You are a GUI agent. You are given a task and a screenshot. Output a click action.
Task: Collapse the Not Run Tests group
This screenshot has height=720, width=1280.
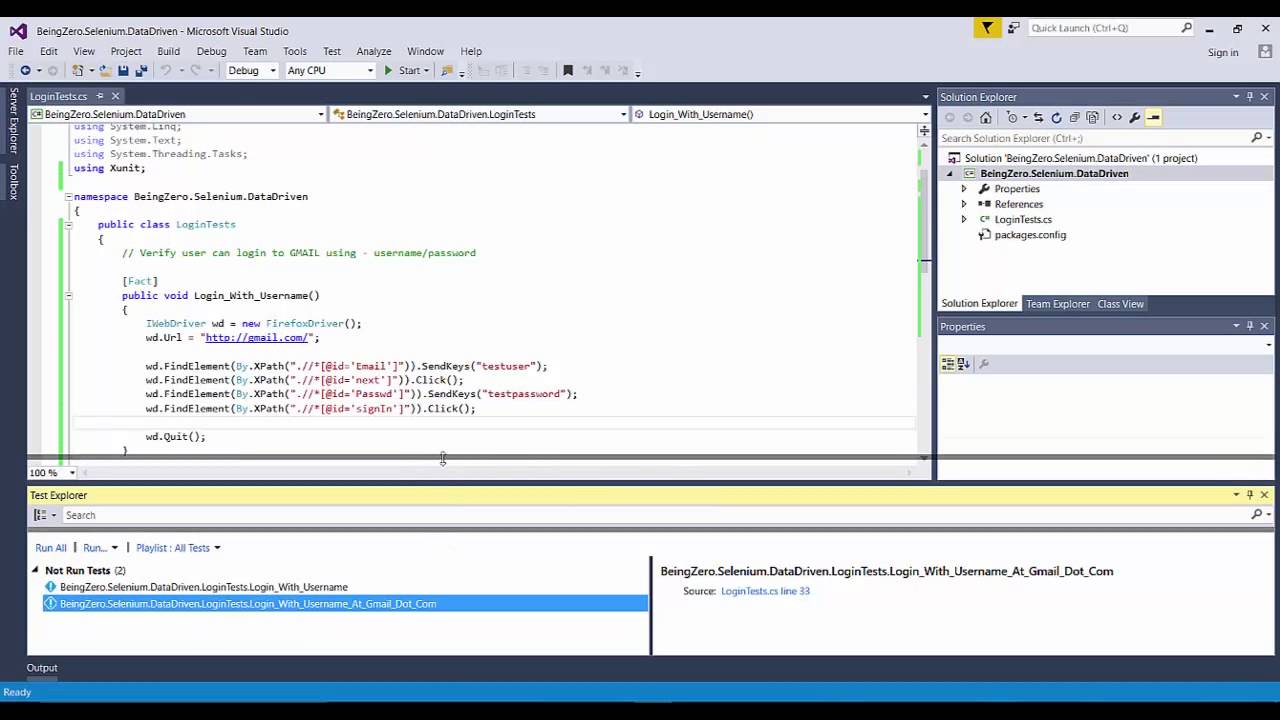(x=36, y=570)
